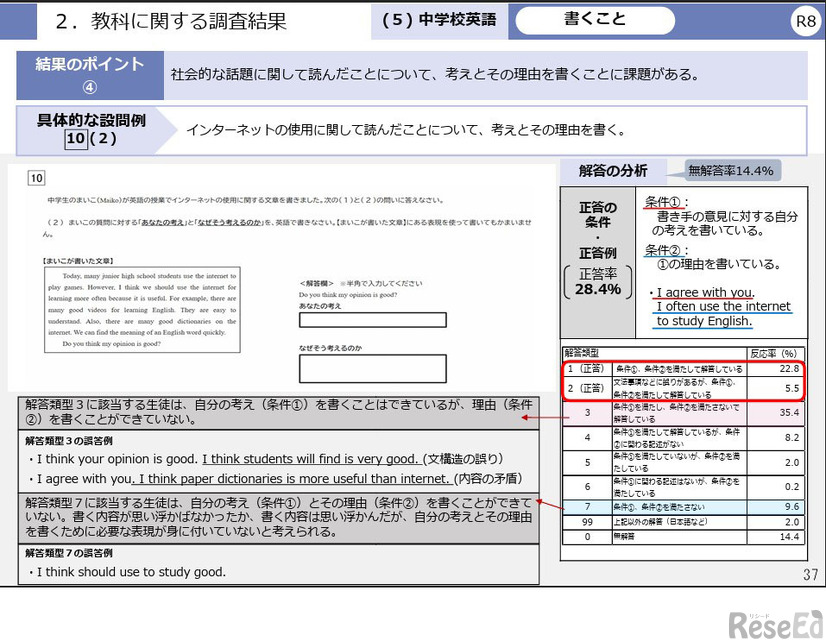The image size is (826, 641).
Task: Click the value 14.4 in the 無解答 row
Action: tap(789, 537)
